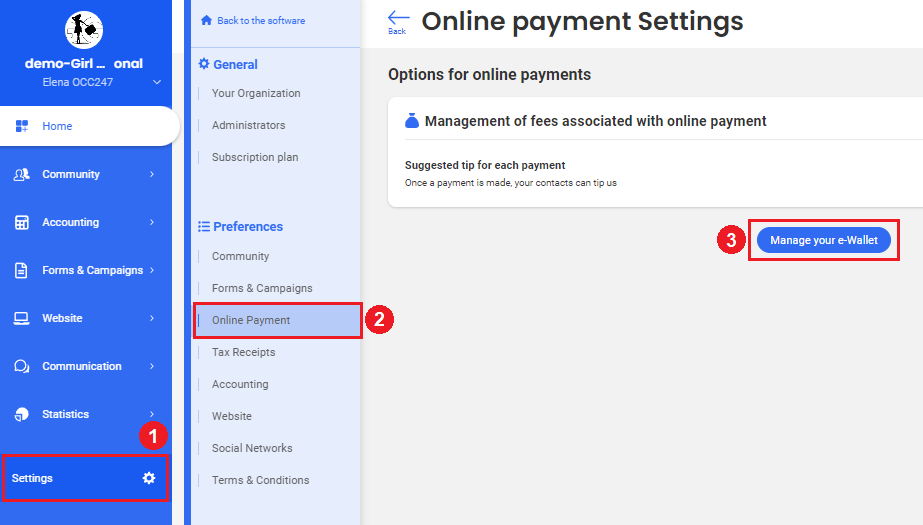Viewport: 923px width, 525px height.
Task: Click the Accounting calculator icon
Action: pos(22,222)
